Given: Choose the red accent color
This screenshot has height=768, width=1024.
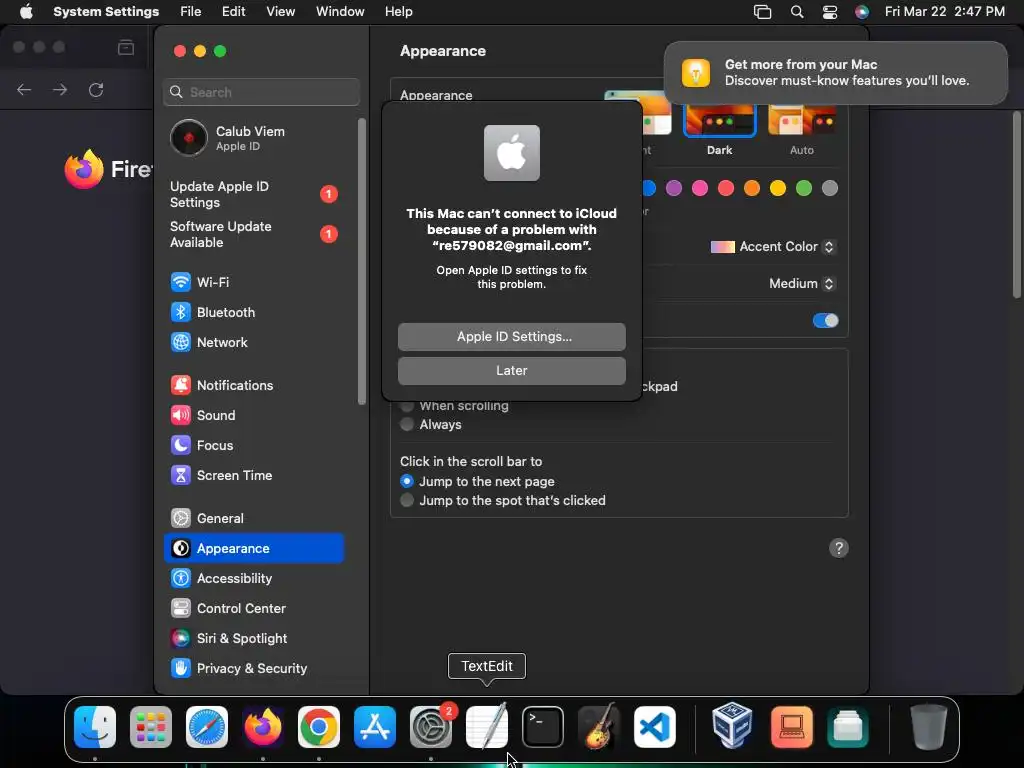Looking at the screenshot, I should 726,188.
